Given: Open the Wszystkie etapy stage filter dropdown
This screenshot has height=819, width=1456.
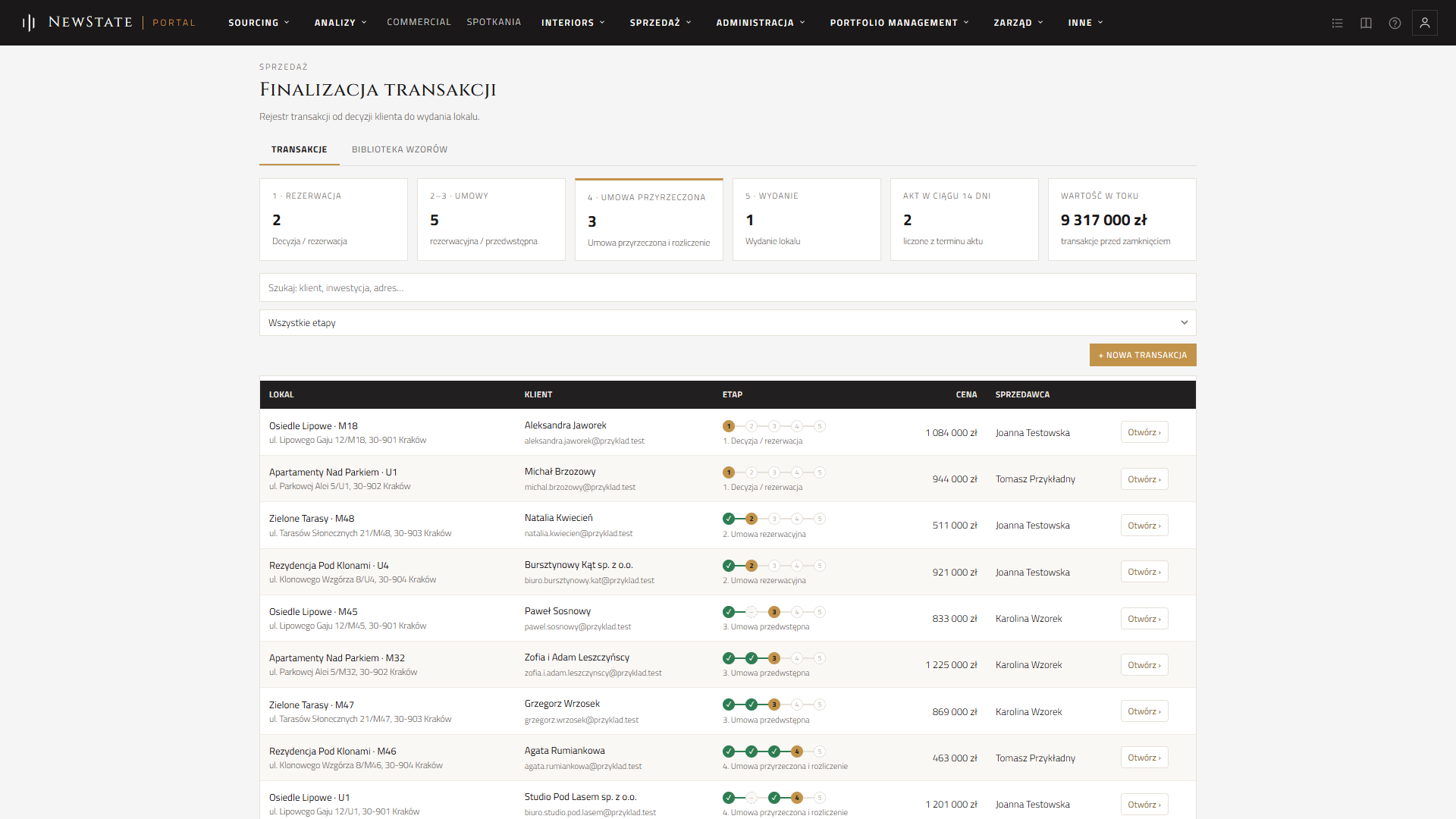Looking at the screenshot, I should coord(728,323).
